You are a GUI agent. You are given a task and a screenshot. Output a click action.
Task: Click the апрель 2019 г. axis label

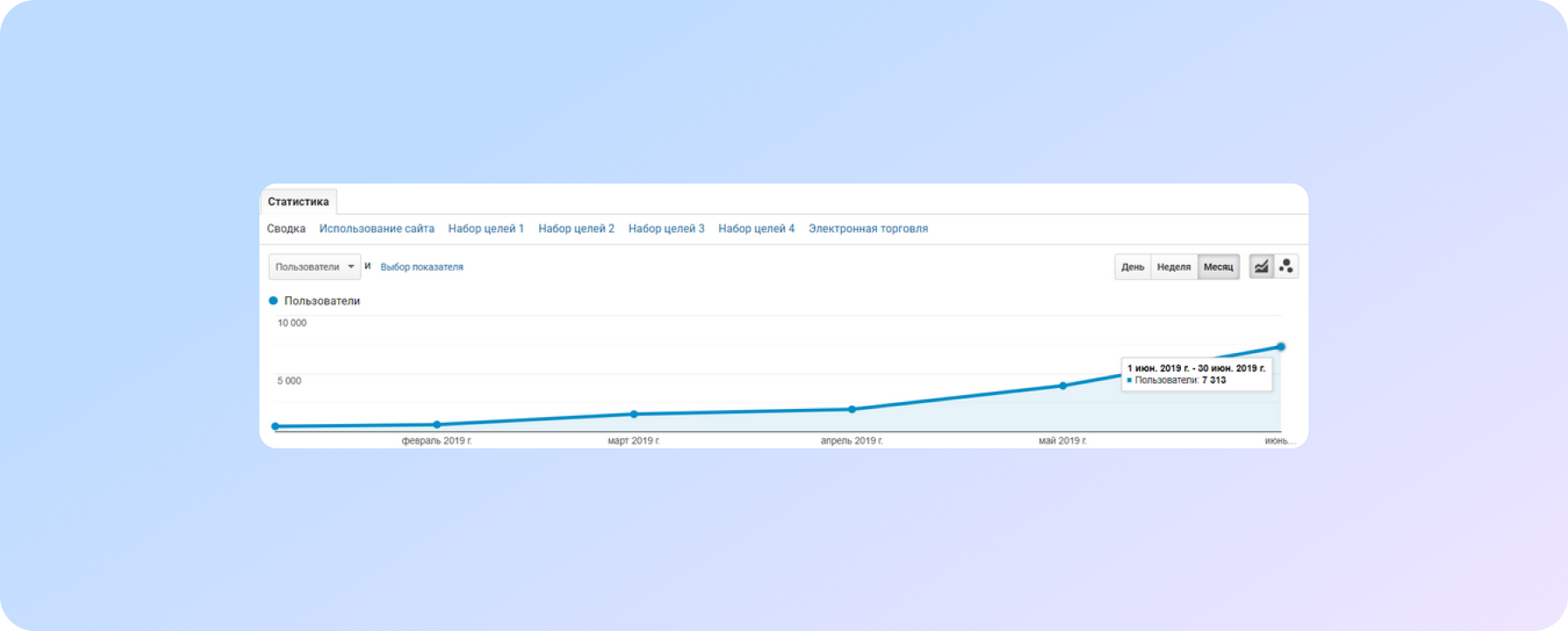pos(852,440)
